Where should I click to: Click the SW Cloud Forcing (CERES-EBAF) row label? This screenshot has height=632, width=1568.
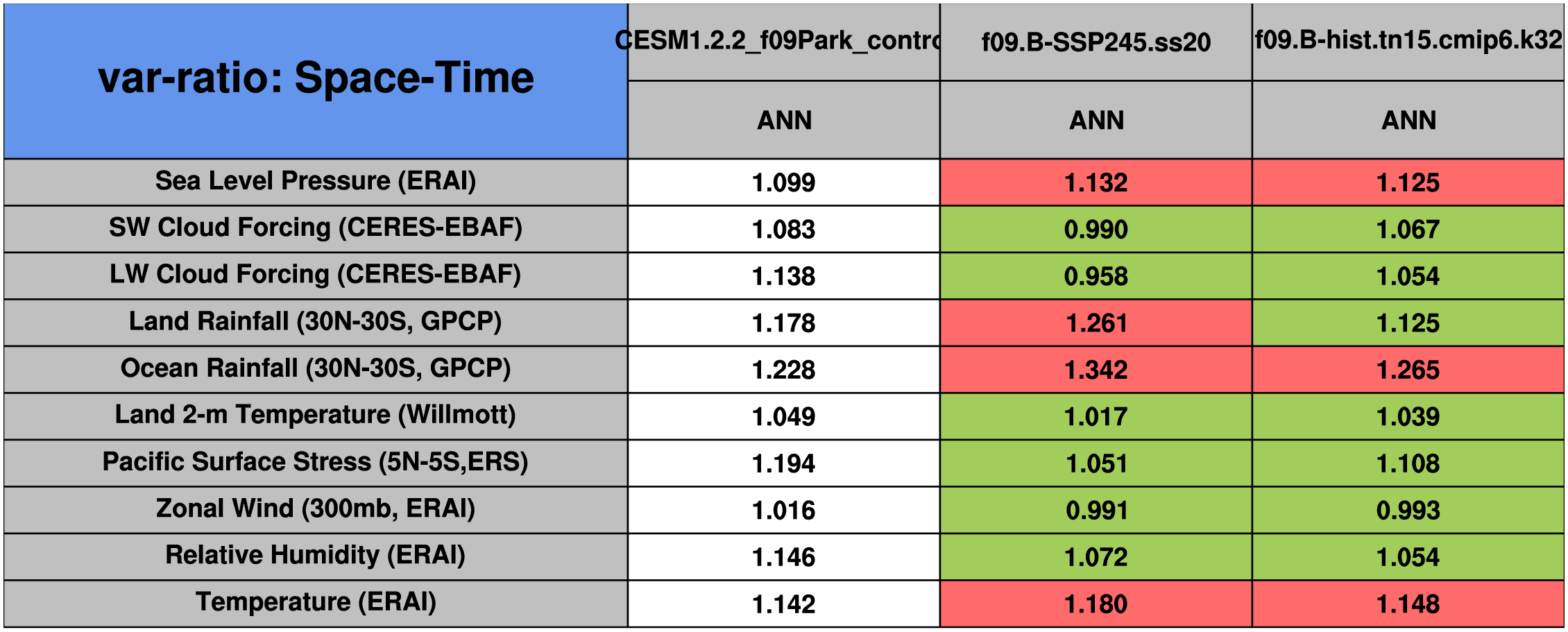[x=316, y=228]
